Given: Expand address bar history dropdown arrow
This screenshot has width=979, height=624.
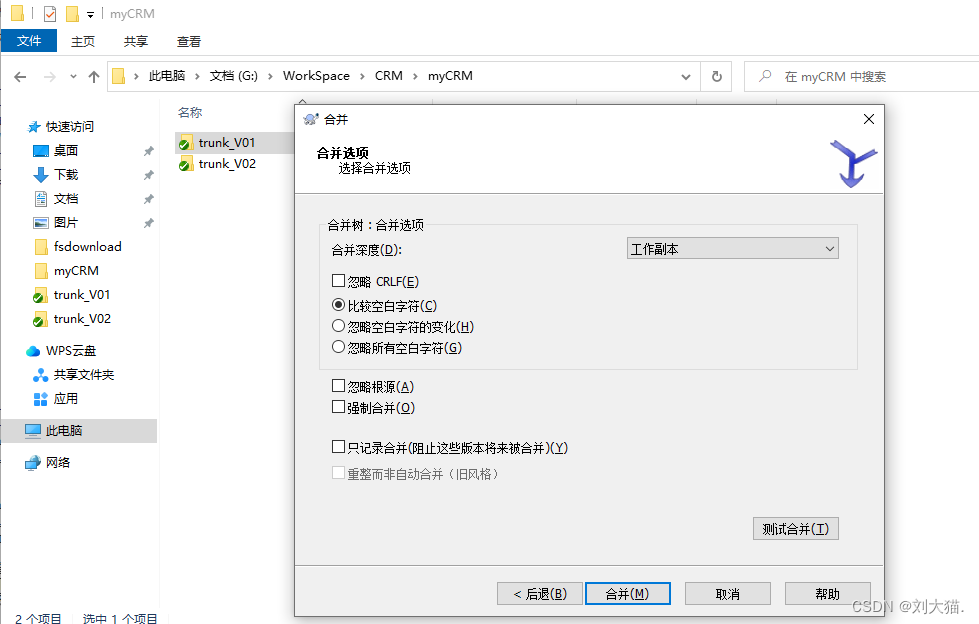Looking at the screenshot, I should point(686,77).
